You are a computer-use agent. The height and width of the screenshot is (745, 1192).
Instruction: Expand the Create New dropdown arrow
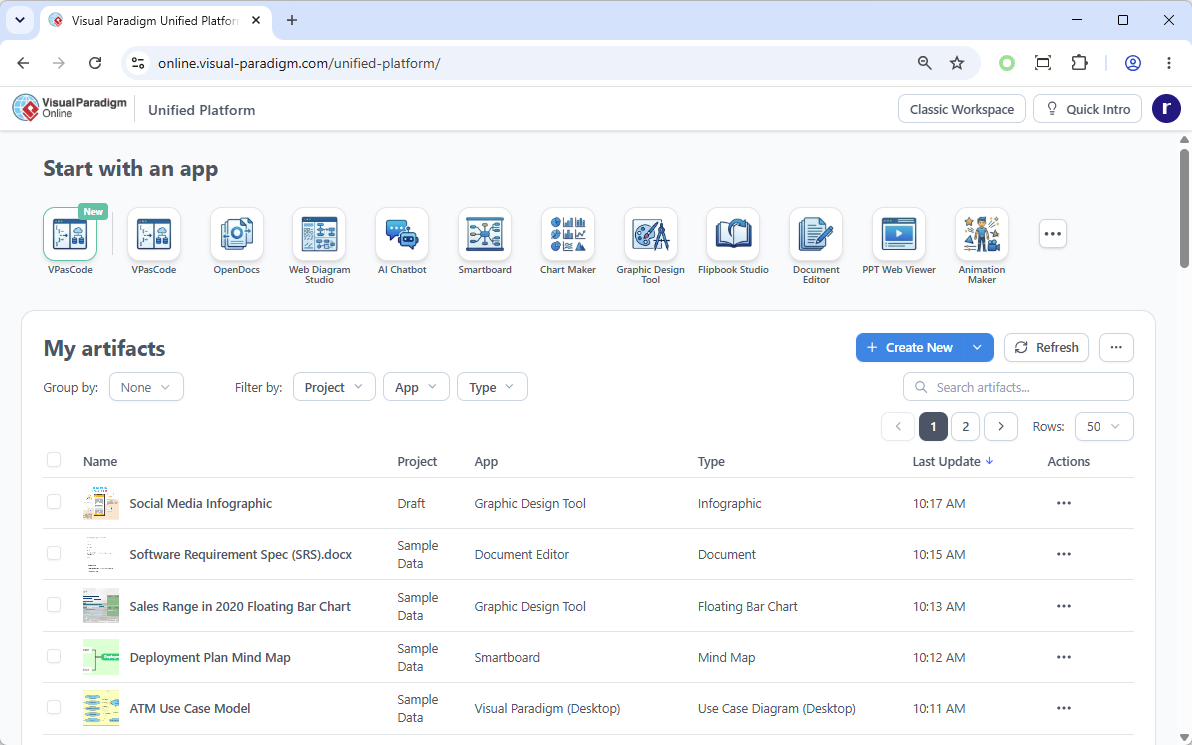978,347
